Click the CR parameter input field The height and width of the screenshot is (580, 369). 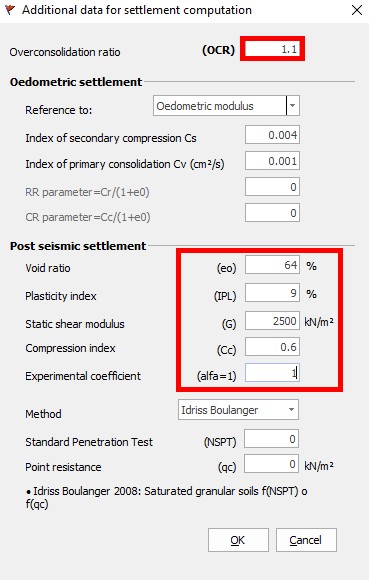point(272,213)
